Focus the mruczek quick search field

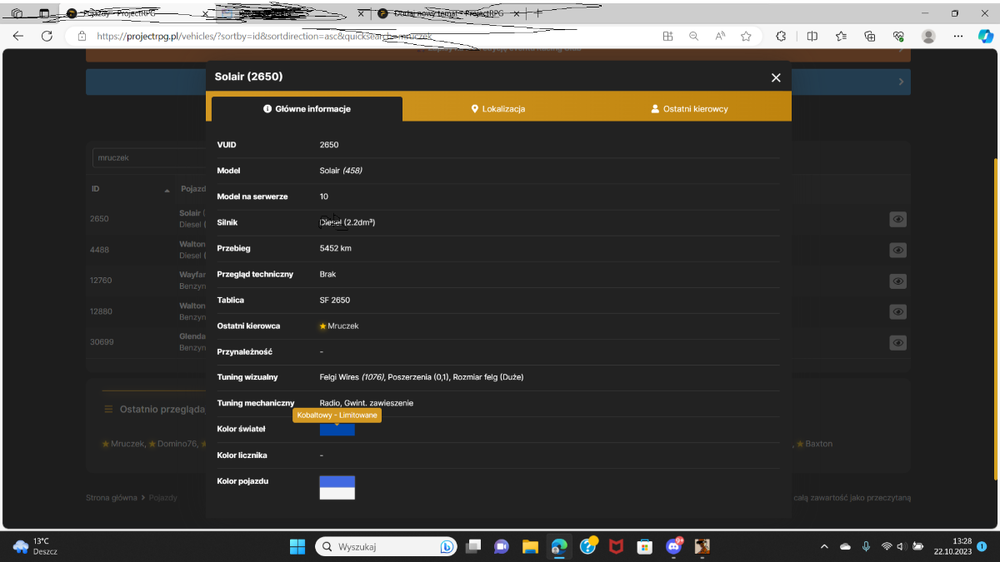coord(149,158)
